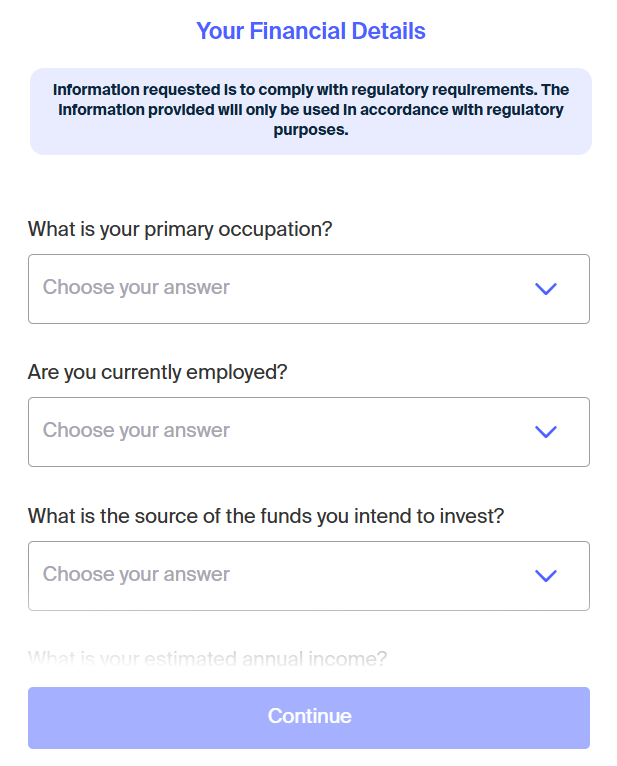Click the chevron beside source of funds
This screenshot has height=766, width=617.
click(545, 576)
